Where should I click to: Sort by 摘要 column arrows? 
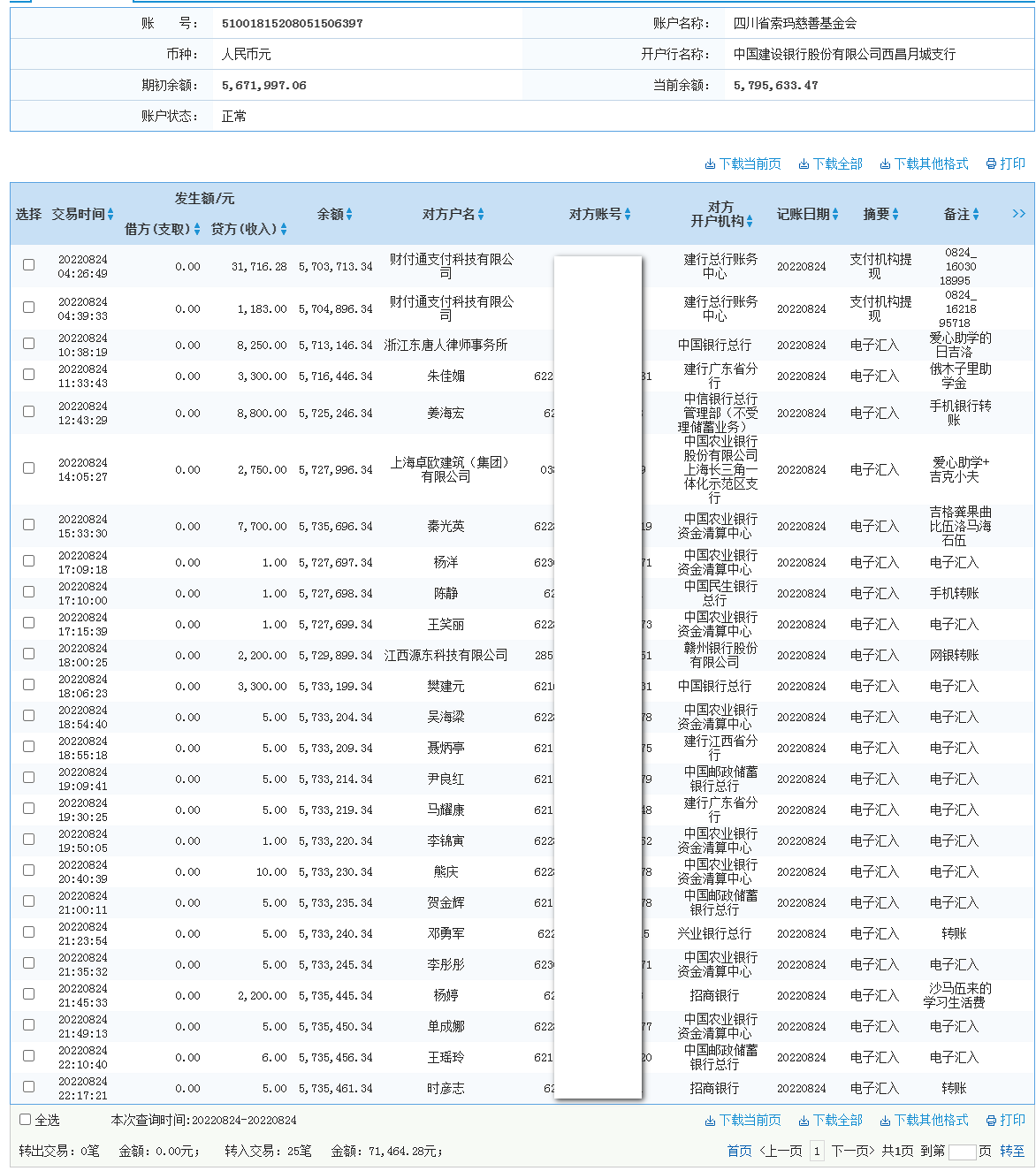pos(896,214)
